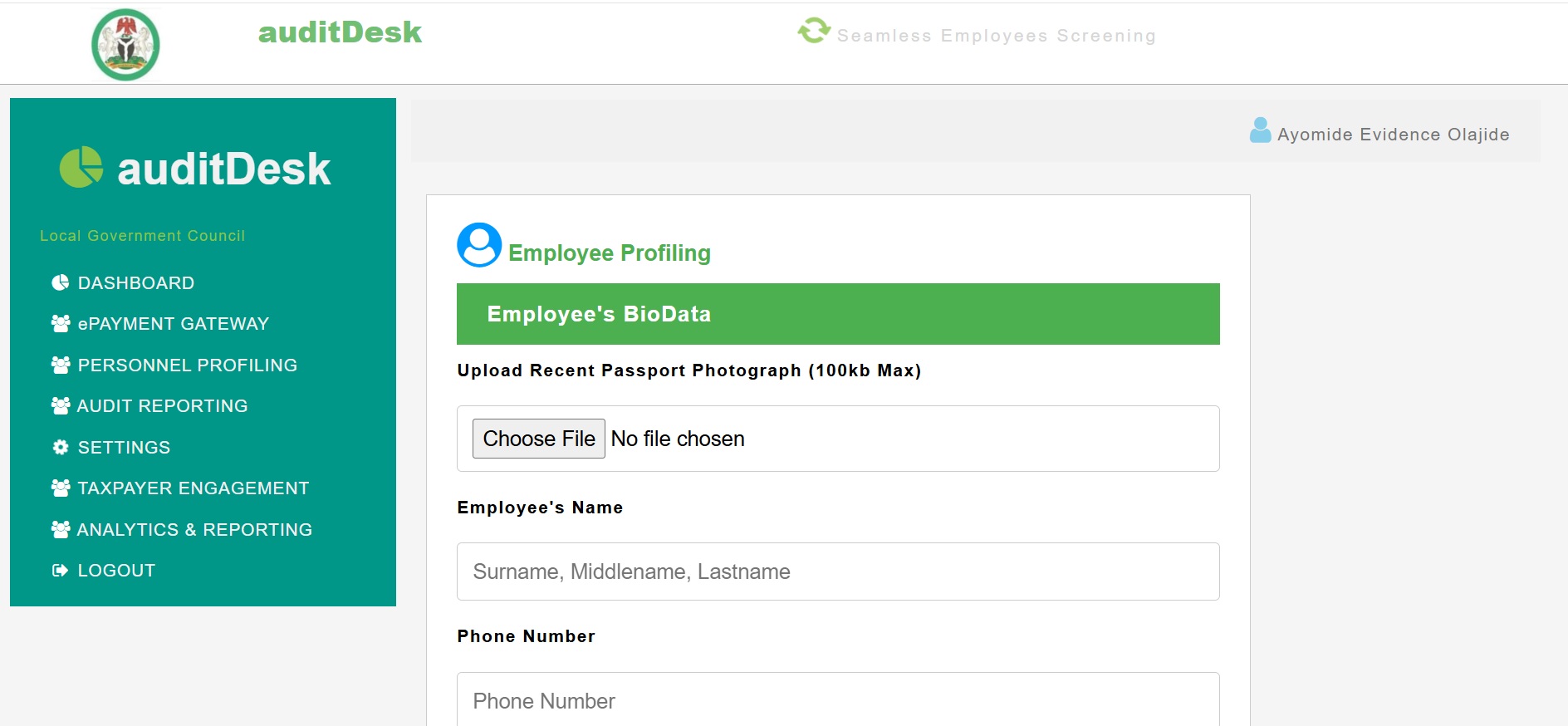Click the Ayomide Evidence Olajide username
The image size is (1568, 726).
coord(1393,135)
